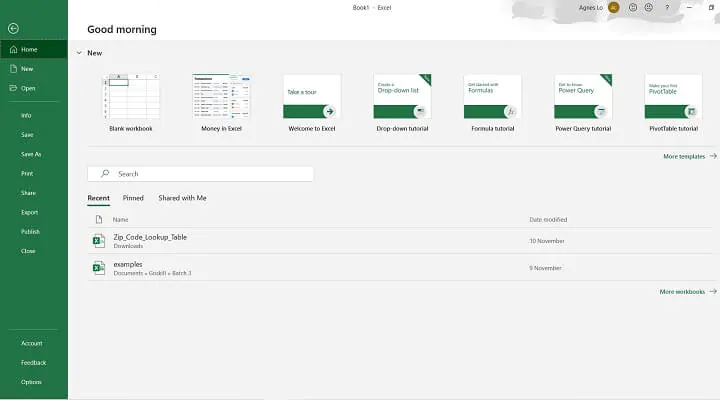The image size is (720, 400).
Task: Click the help question mark icon
Action: (x=667, y=7)
